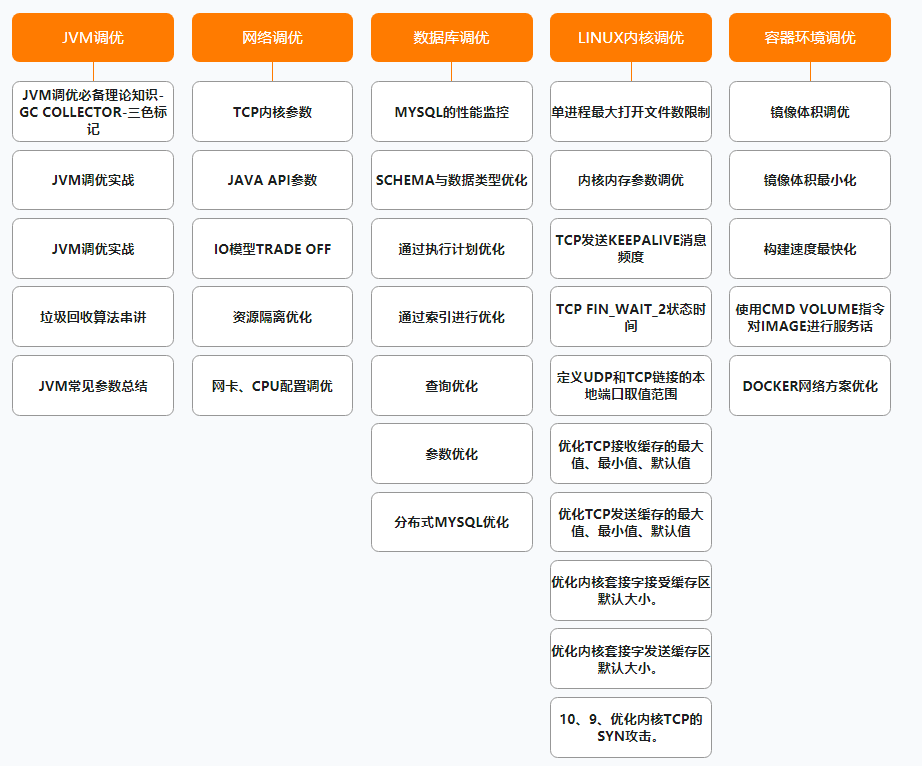Open the 单进程最大打开文件数限制 item
This screenshot has width=922, height=766.
click(630, 112)
